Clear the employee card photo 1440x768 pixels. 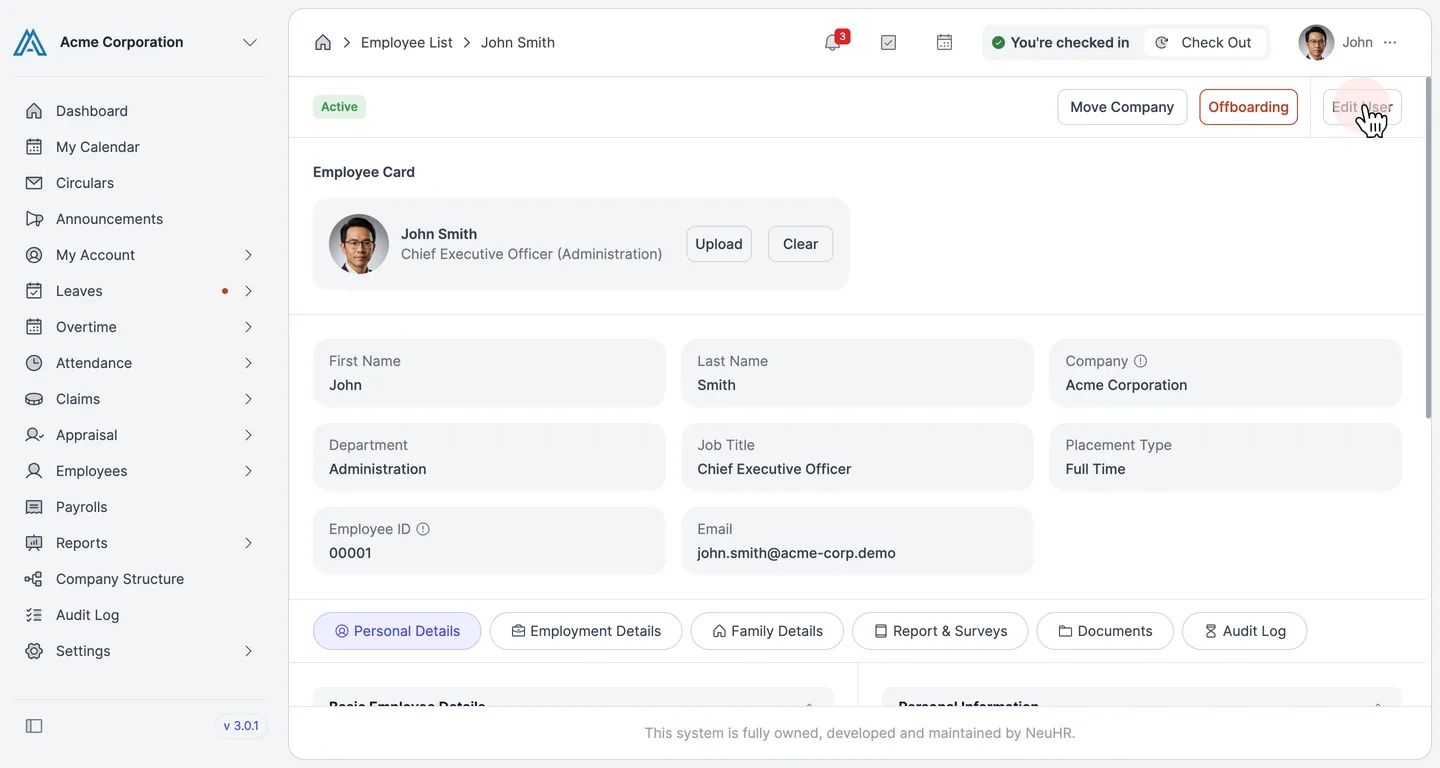[x=800, y=244]
